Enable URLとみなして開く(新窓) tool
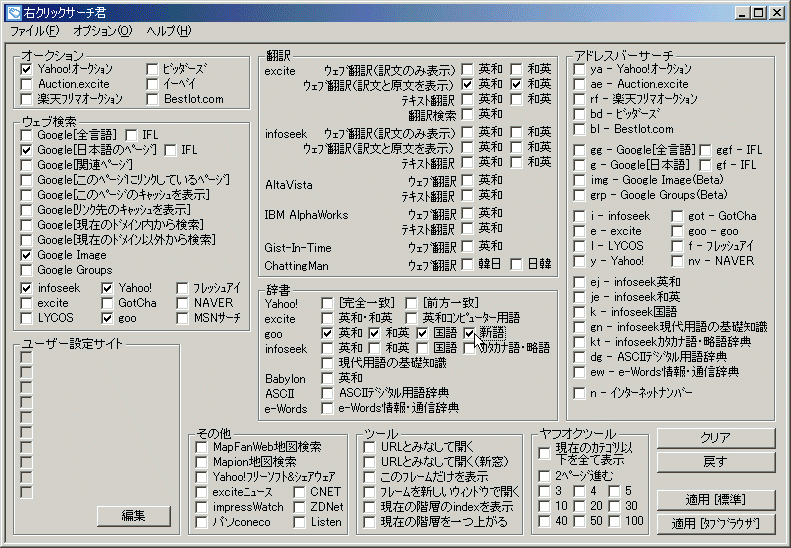 click(369, 462)
